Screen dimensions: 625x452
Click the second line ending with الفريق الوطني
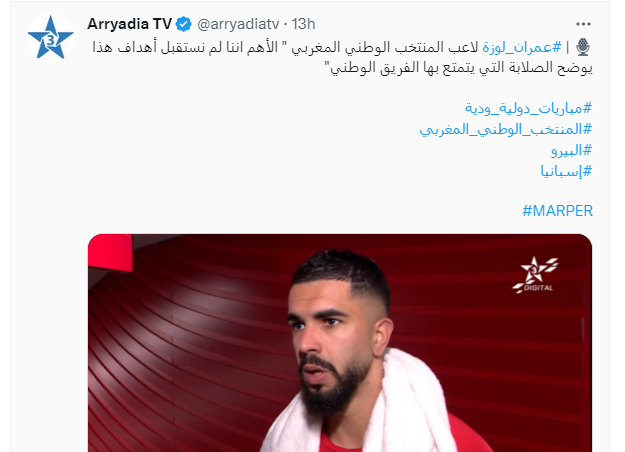[x=461, y=67]
